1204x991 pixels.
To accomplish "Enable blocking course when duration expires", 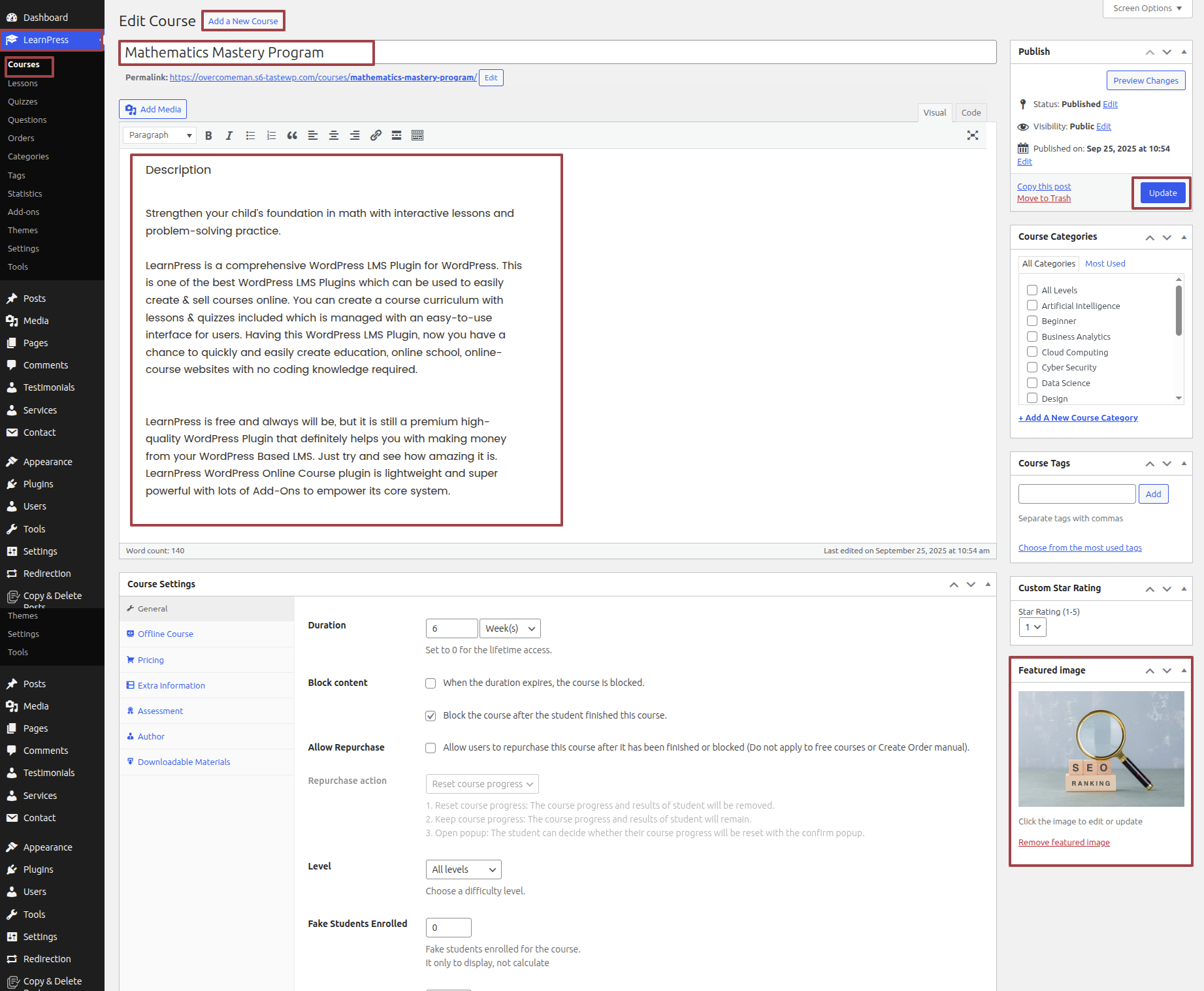I will (431, 683).
